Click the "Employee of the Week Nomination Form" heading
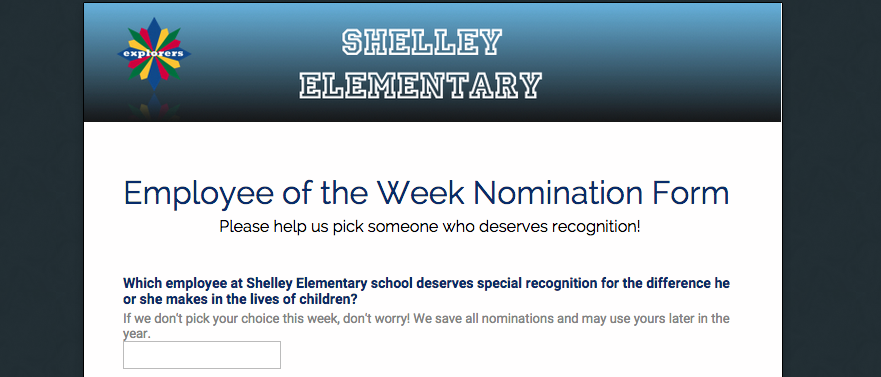This screenshot has width=881, height=377. coord(426,193)
